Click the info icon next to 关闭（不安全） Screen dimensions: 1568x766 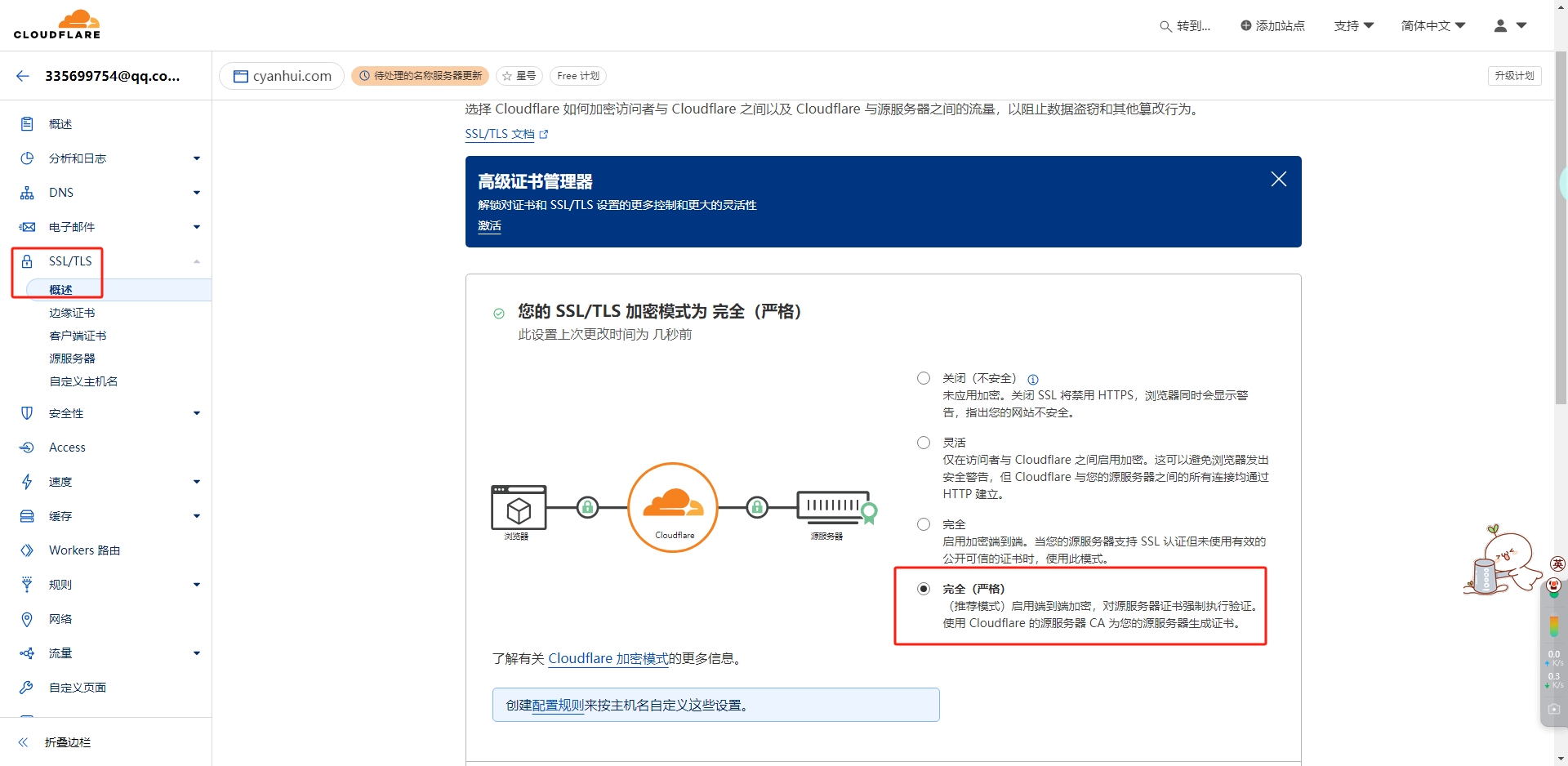coord(1033,379)
